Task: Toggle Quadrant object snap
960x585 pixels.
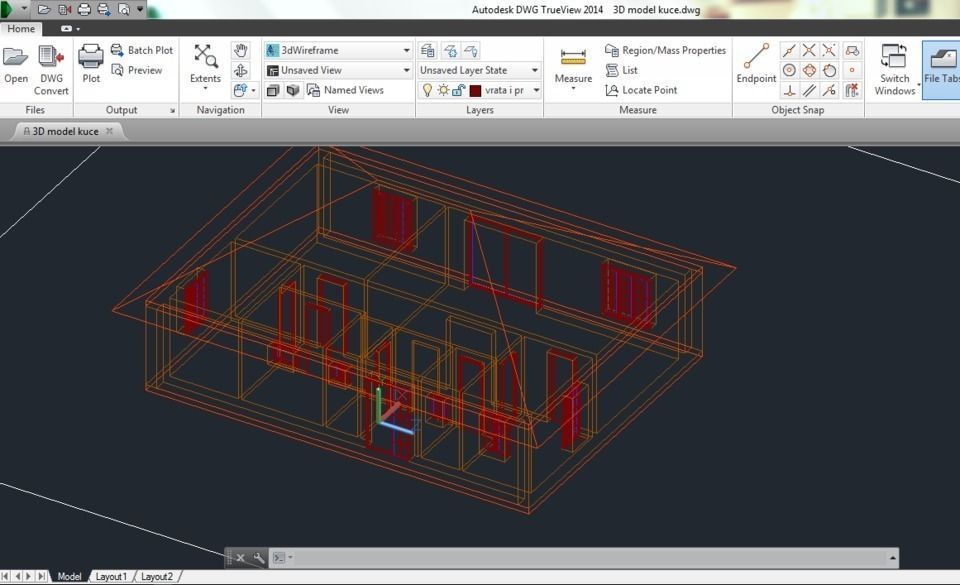Action: [x=809, y=70]
